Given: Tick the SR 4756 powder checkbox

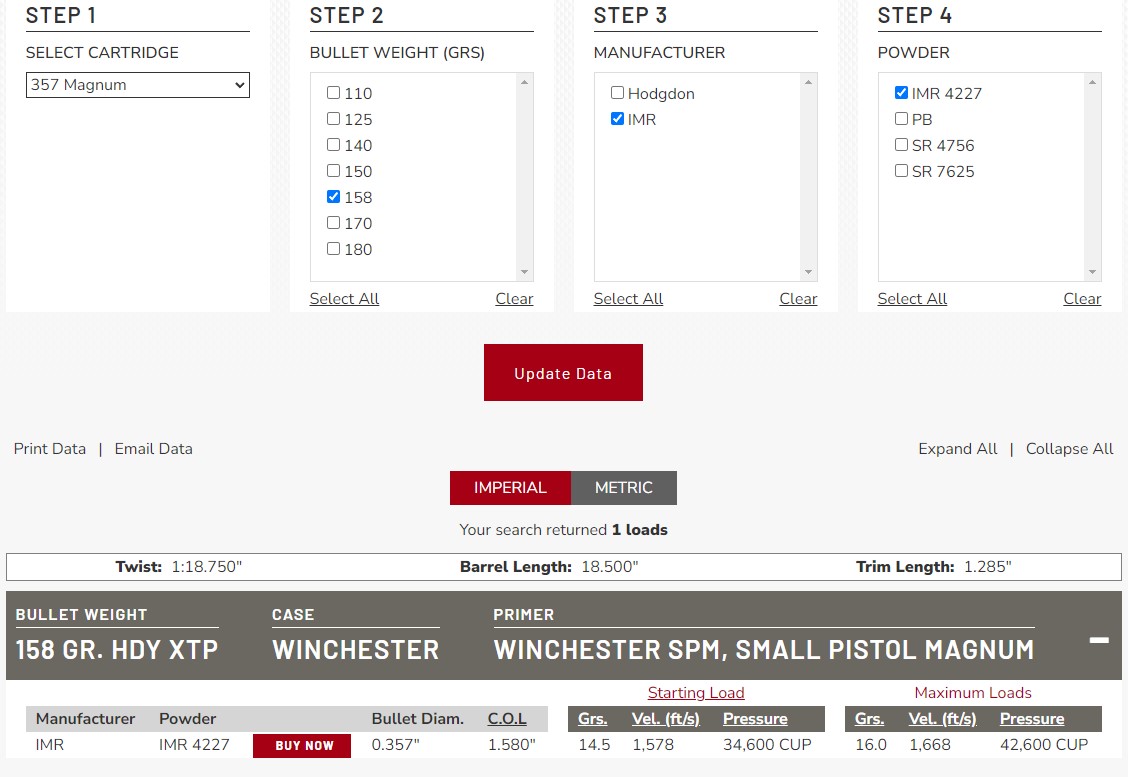Looking at the screenshot, I should (x=902, y=145).
